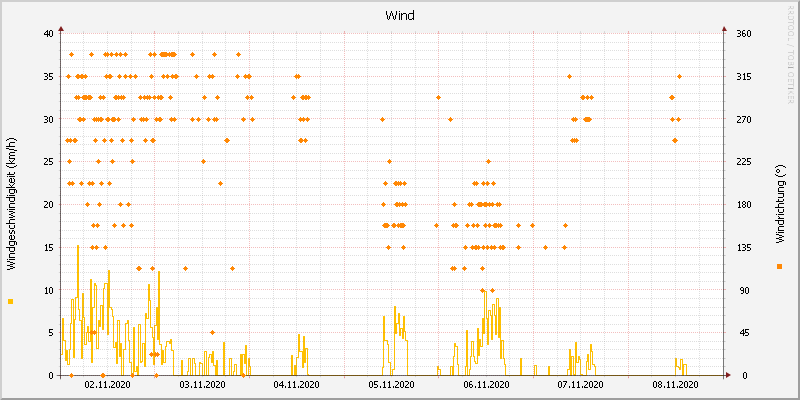Image resolution: width=800 pixels, height=400 pixels.
Task: Click the 'Windrichtung (°)' axis label
Action: pos(779,204)
